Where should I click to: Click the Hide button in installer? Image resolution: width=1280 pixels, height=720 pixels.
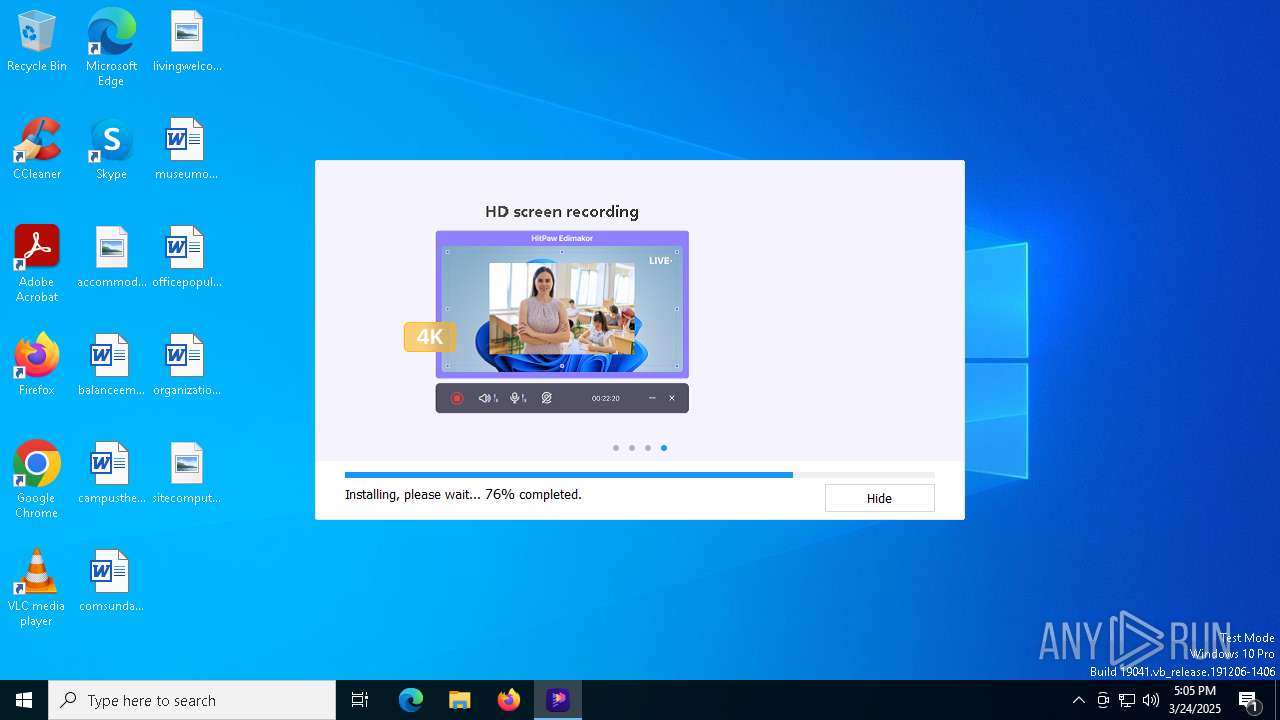[x=879, y=498]
